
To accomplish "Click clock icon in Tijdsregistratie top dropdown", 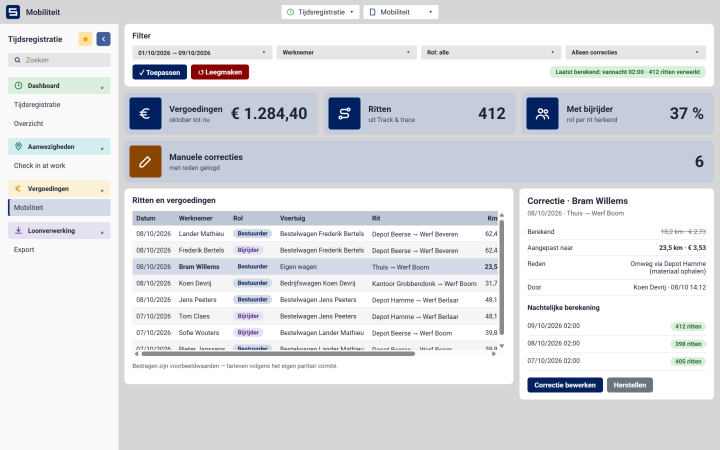I will coord(290,12).
